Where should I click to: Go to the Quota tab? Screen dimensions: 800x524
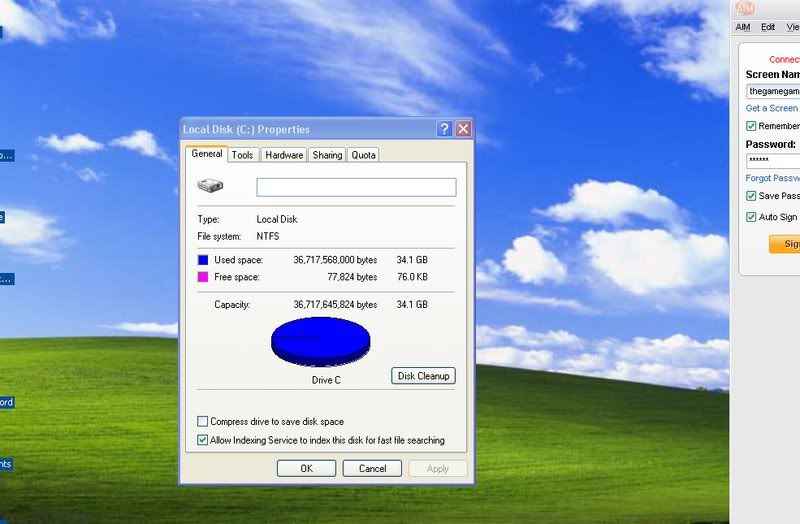pyautogui.click(x=363, y=155)
